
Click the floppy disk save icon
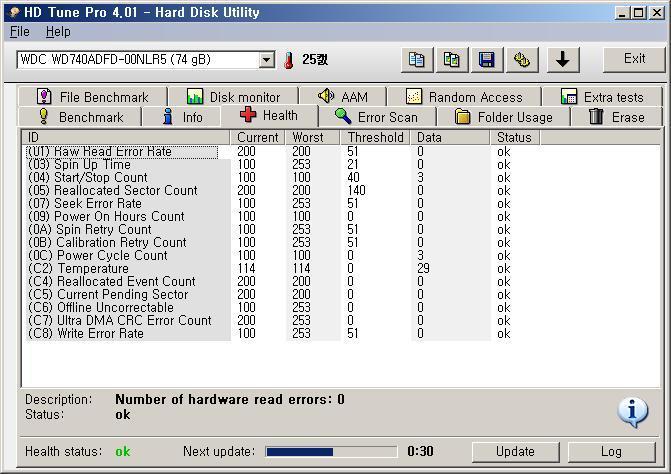click(487, 59)
